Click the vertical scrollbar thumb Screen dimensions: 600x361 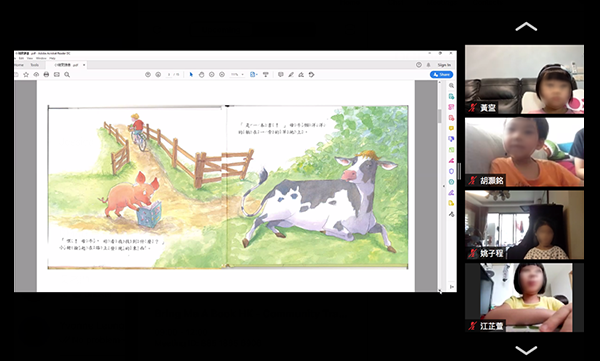(x=439, y=116)
